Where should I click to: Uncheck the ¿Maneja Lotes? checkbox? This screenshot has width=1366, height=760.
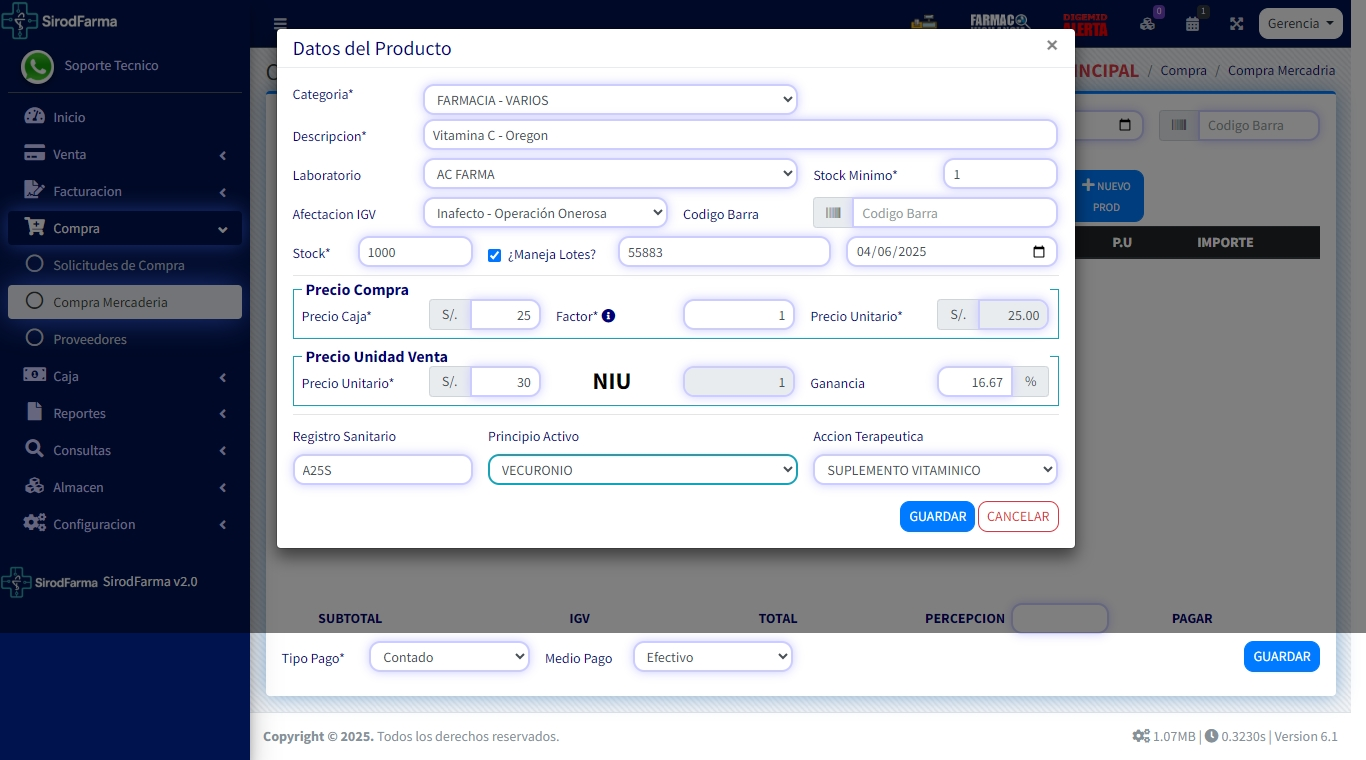[494, 255]
